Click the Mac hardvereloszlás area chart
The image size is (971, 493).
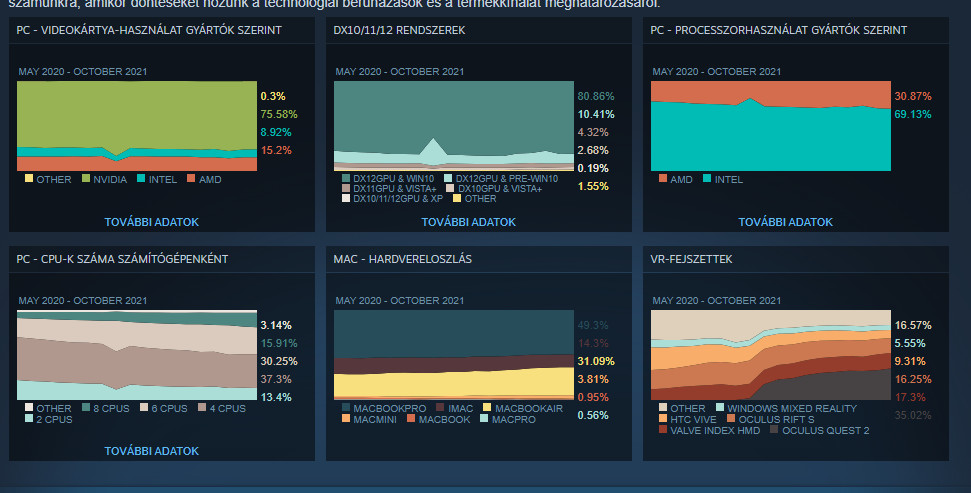(x=453, y=354)
